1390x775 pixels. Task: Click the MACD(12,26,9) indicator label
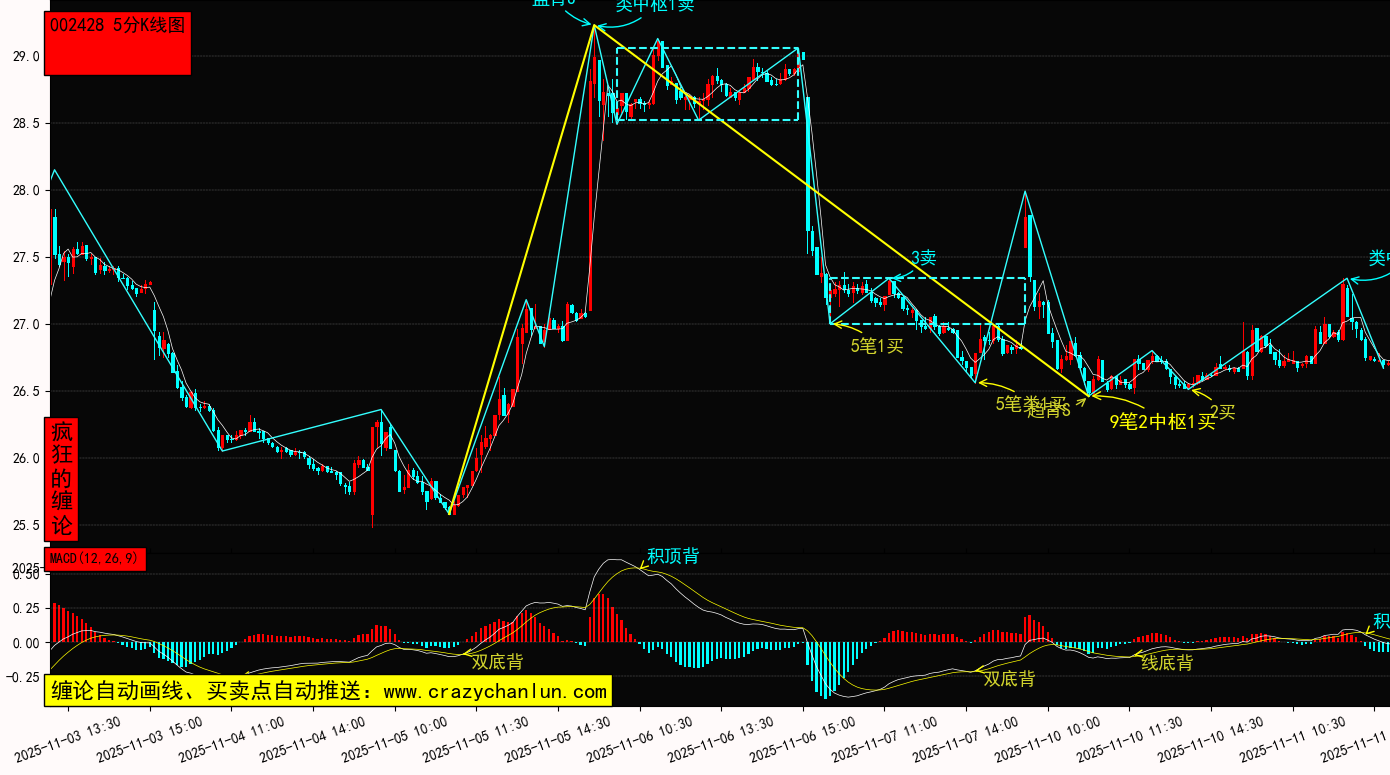tap(95, 559)
